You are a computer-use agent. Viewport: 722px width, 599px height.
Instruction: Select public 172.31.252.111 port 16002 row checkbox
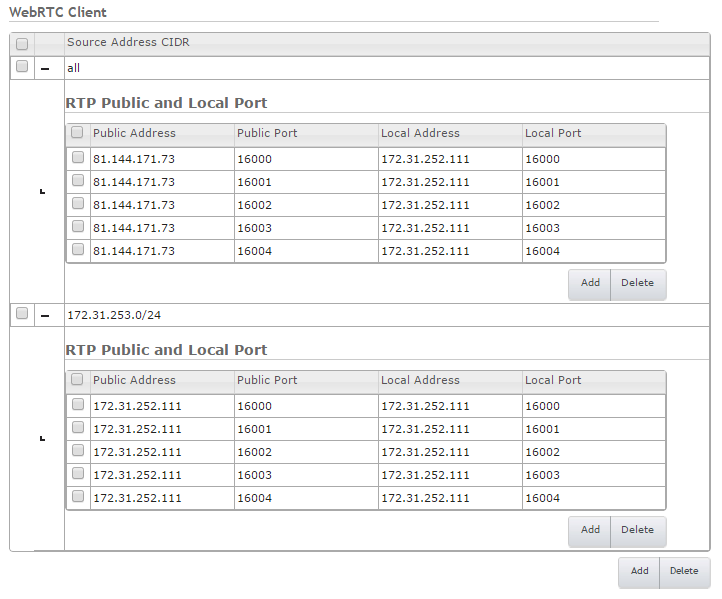[78, 450]
